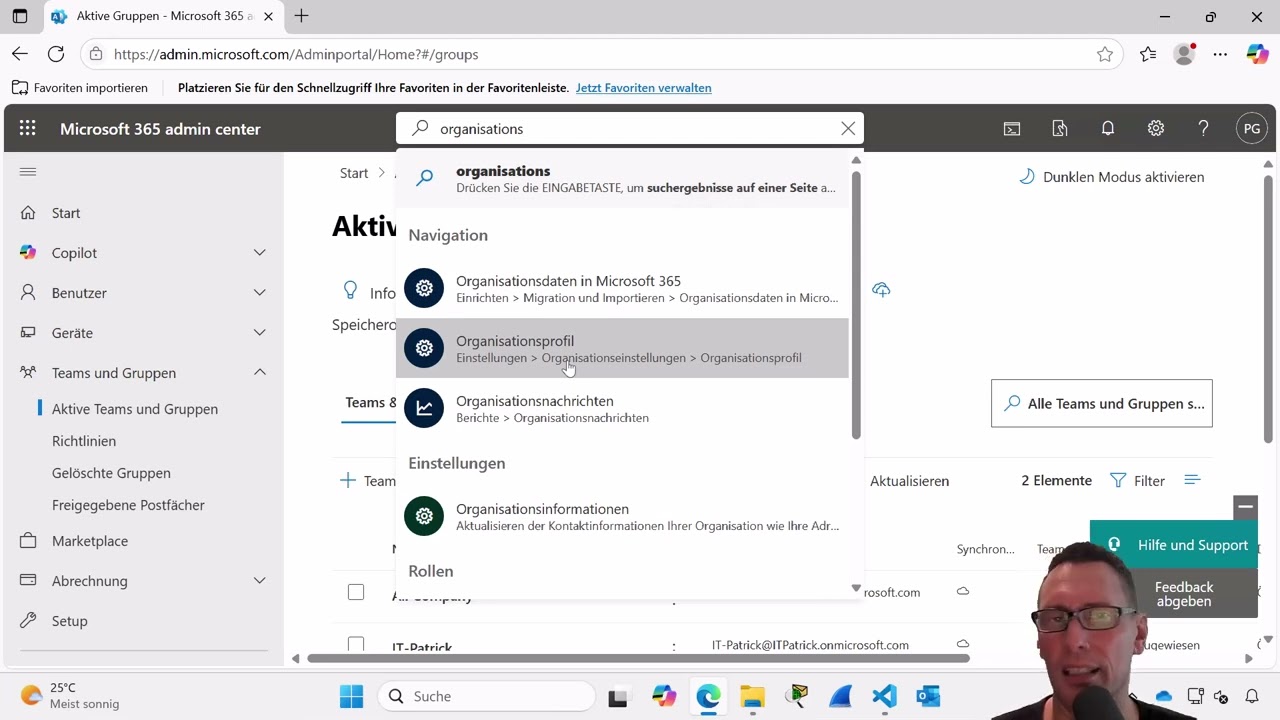Click the Aktualisieren button
The image size is (1280, 720).
tap(909, 481)
